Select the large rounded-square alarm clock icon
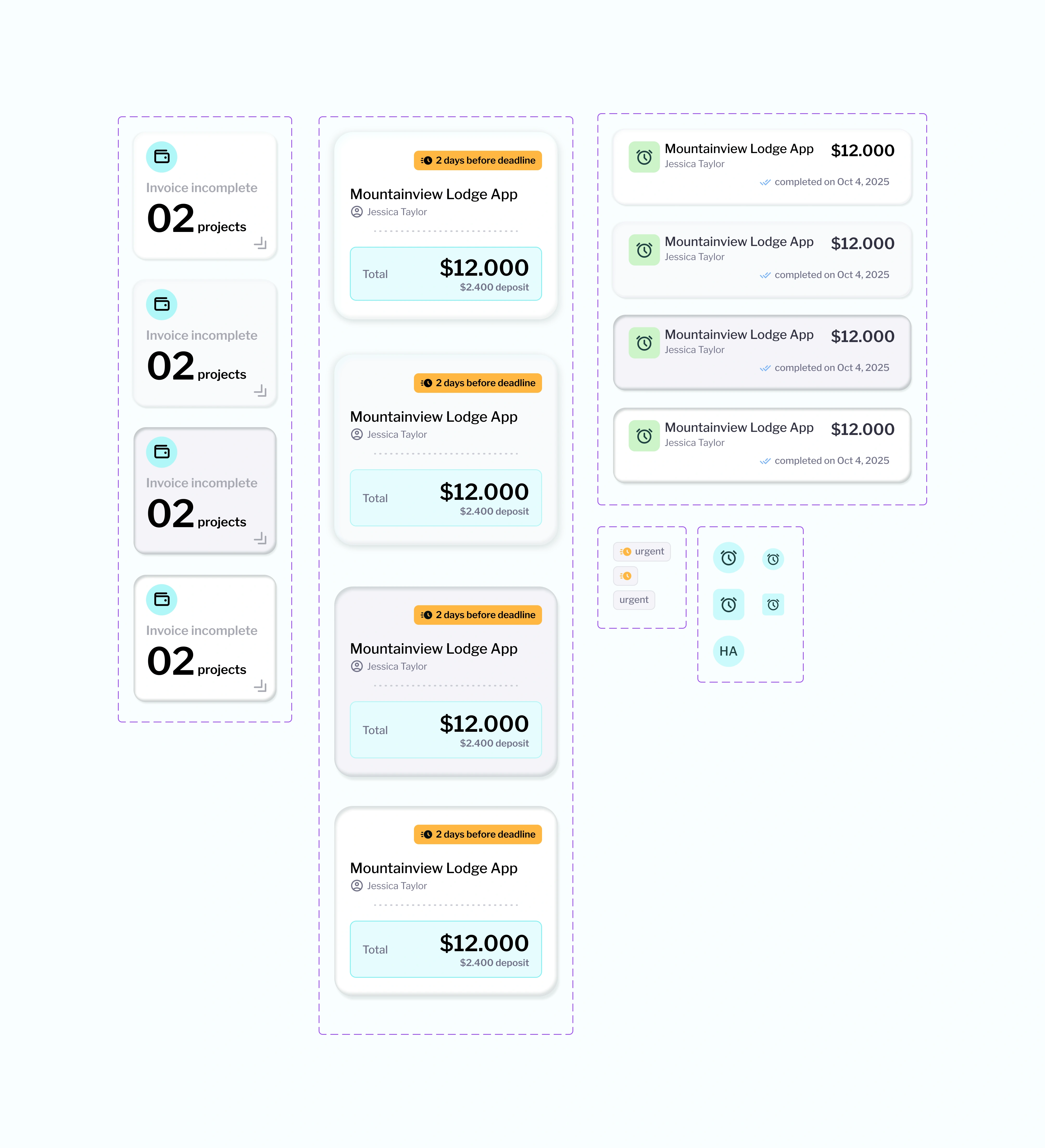1045x1148 pixels. (728, 604)
